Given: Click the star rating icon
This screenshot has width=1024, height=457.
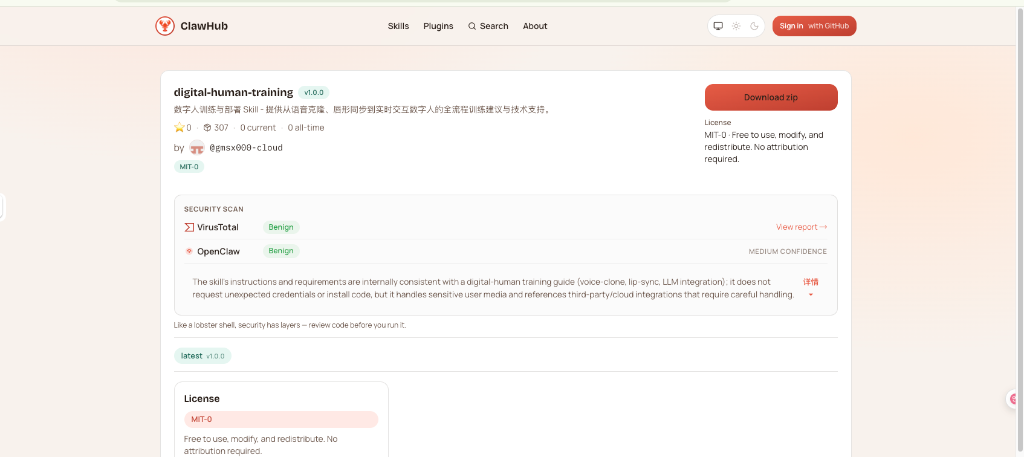Looking at the screenshot, I should click(179, 127).
